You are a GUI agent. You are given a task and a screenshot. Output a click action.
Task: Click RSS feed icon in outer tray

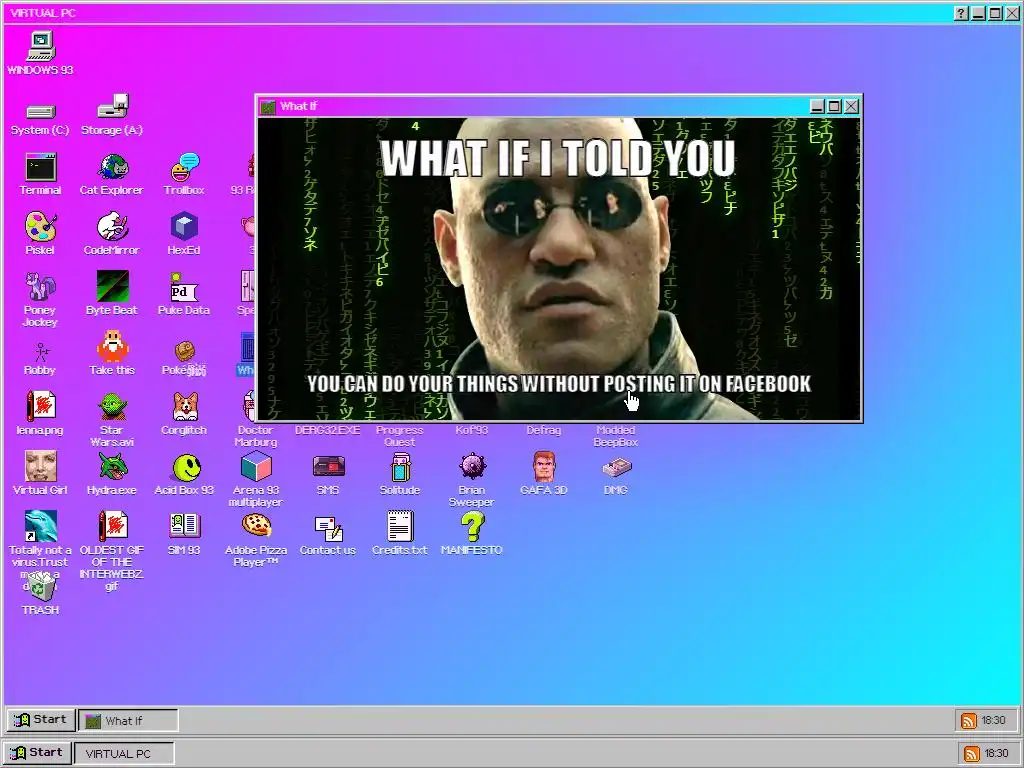point(972,753)
